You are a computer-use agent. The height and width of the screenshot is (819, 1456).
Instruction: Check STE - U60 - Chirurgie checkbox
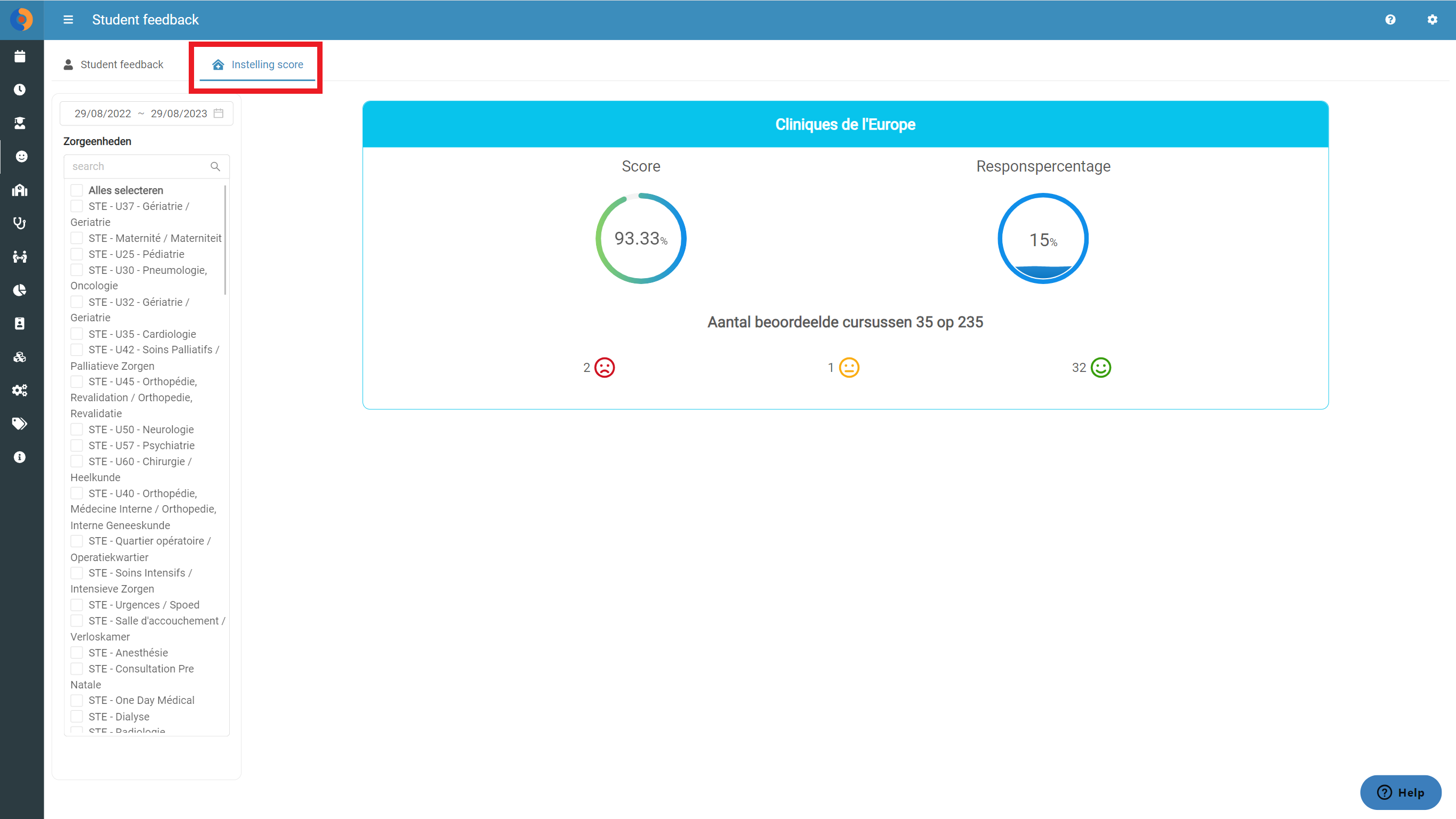(x=77, y=461)
